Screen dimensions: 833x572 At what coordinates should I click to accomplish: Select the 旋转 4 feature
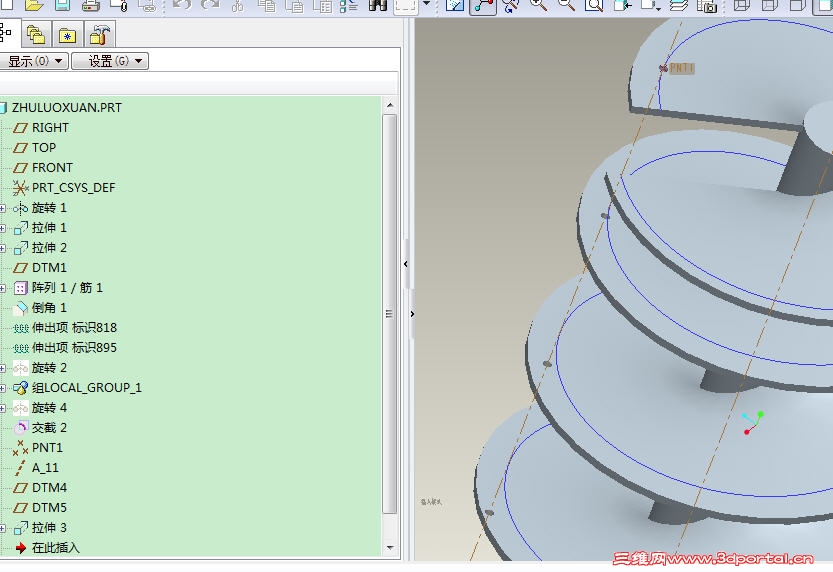(49, 408)
